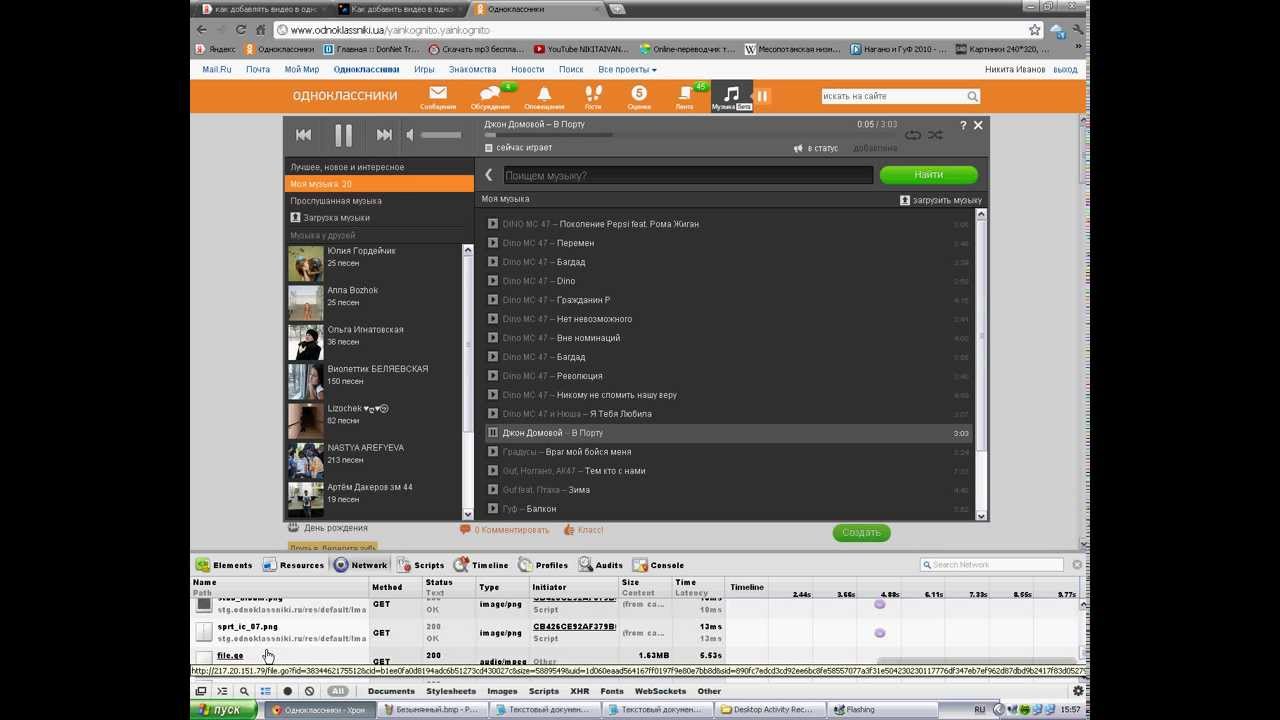
Task: Click the 'искать на сайте' search field
Action: coord(893,96)
